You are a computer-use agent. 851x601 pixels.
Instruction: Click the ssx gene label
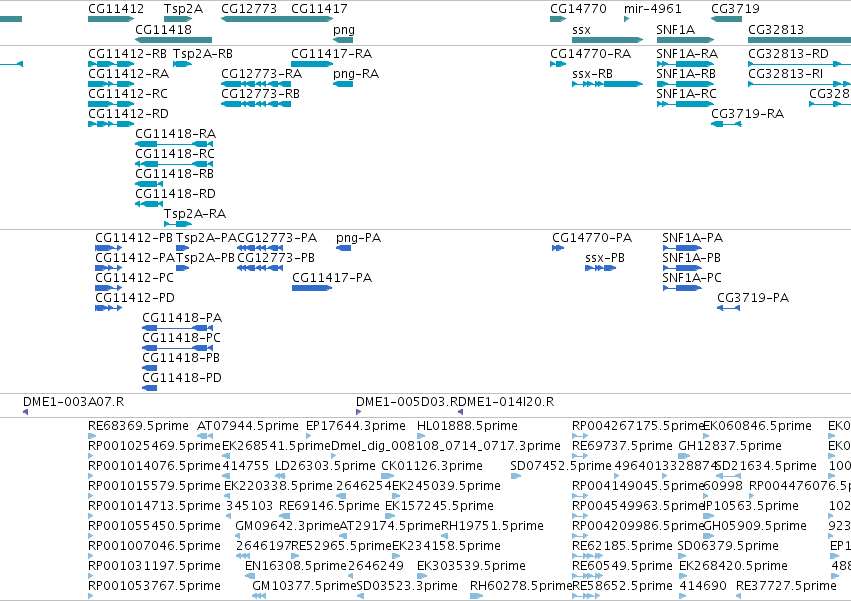(581, 30)
